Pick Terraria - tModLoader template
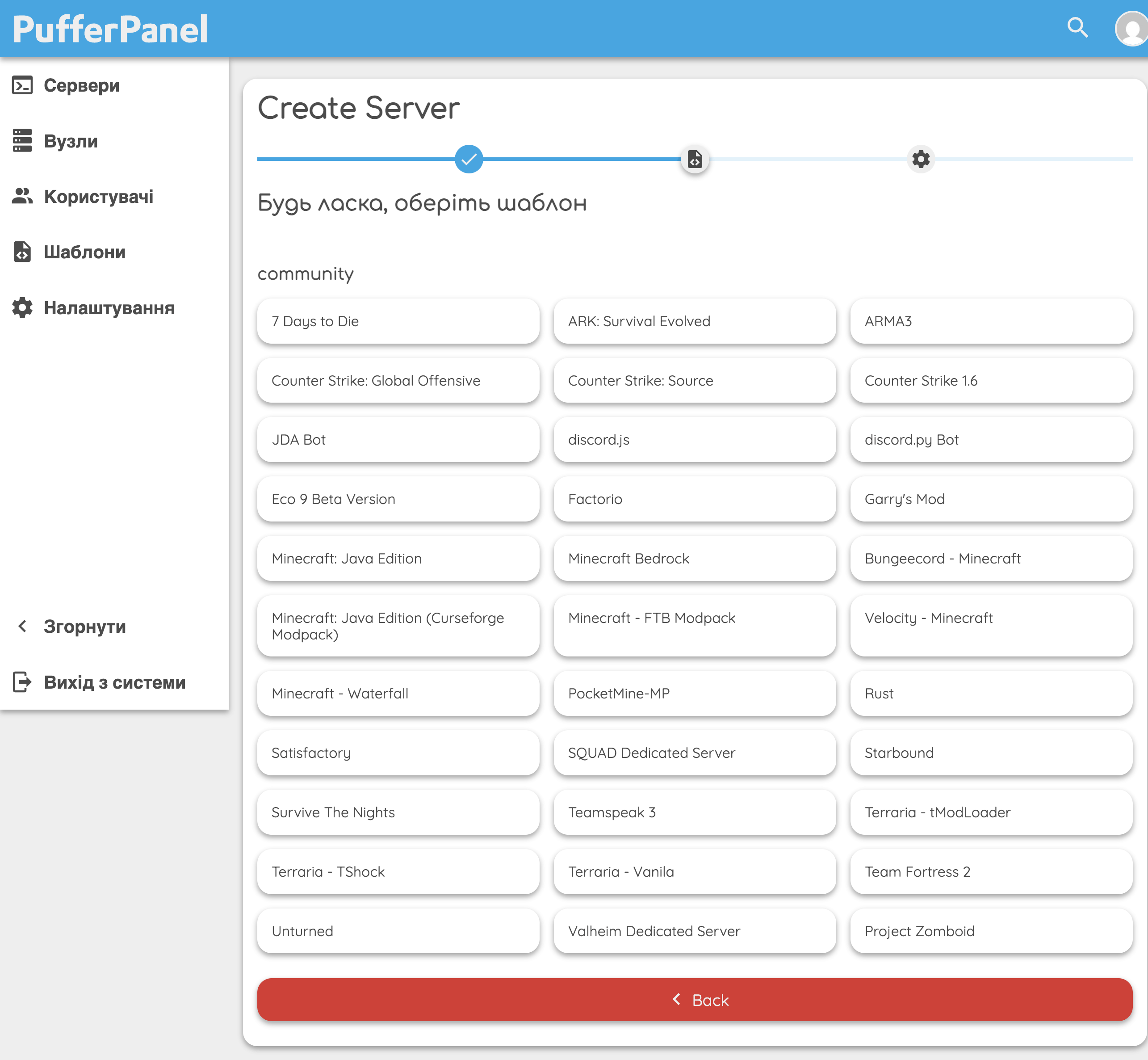 pos(991,812)
